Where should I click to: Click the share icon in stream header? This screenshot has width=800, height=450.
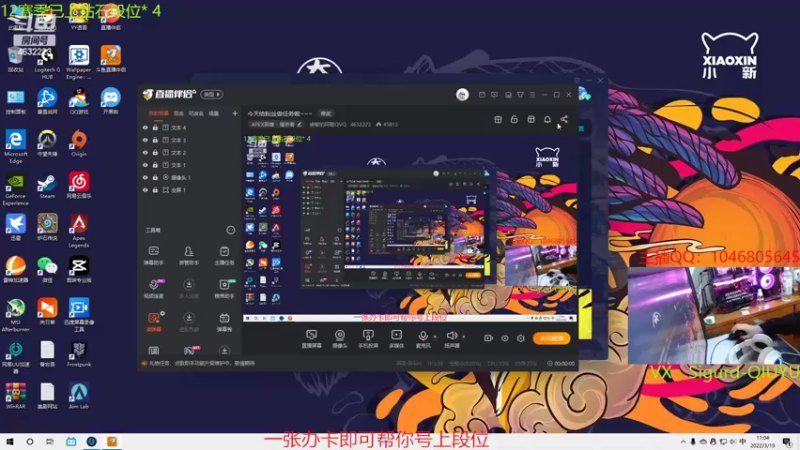tap(564, 119)
